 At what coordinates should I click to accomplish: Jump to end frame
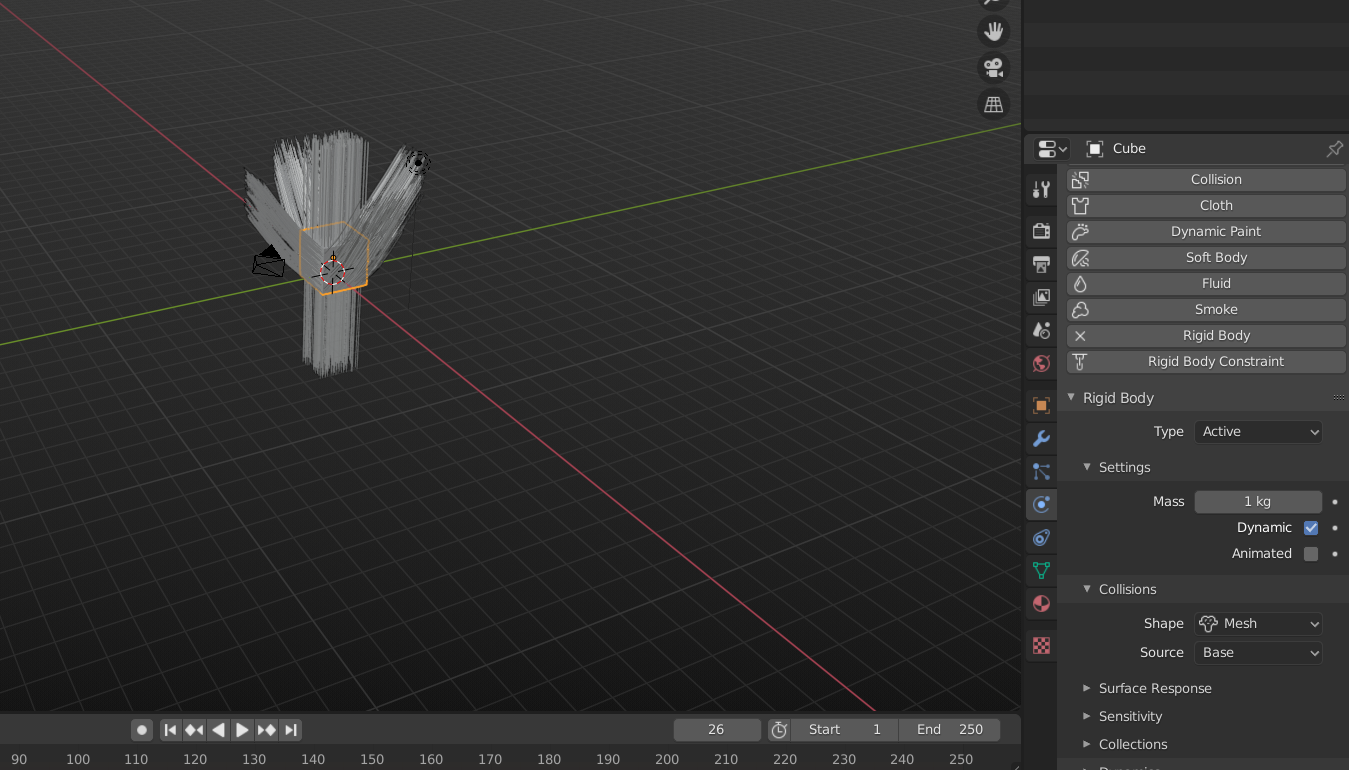tap(291, 730)
